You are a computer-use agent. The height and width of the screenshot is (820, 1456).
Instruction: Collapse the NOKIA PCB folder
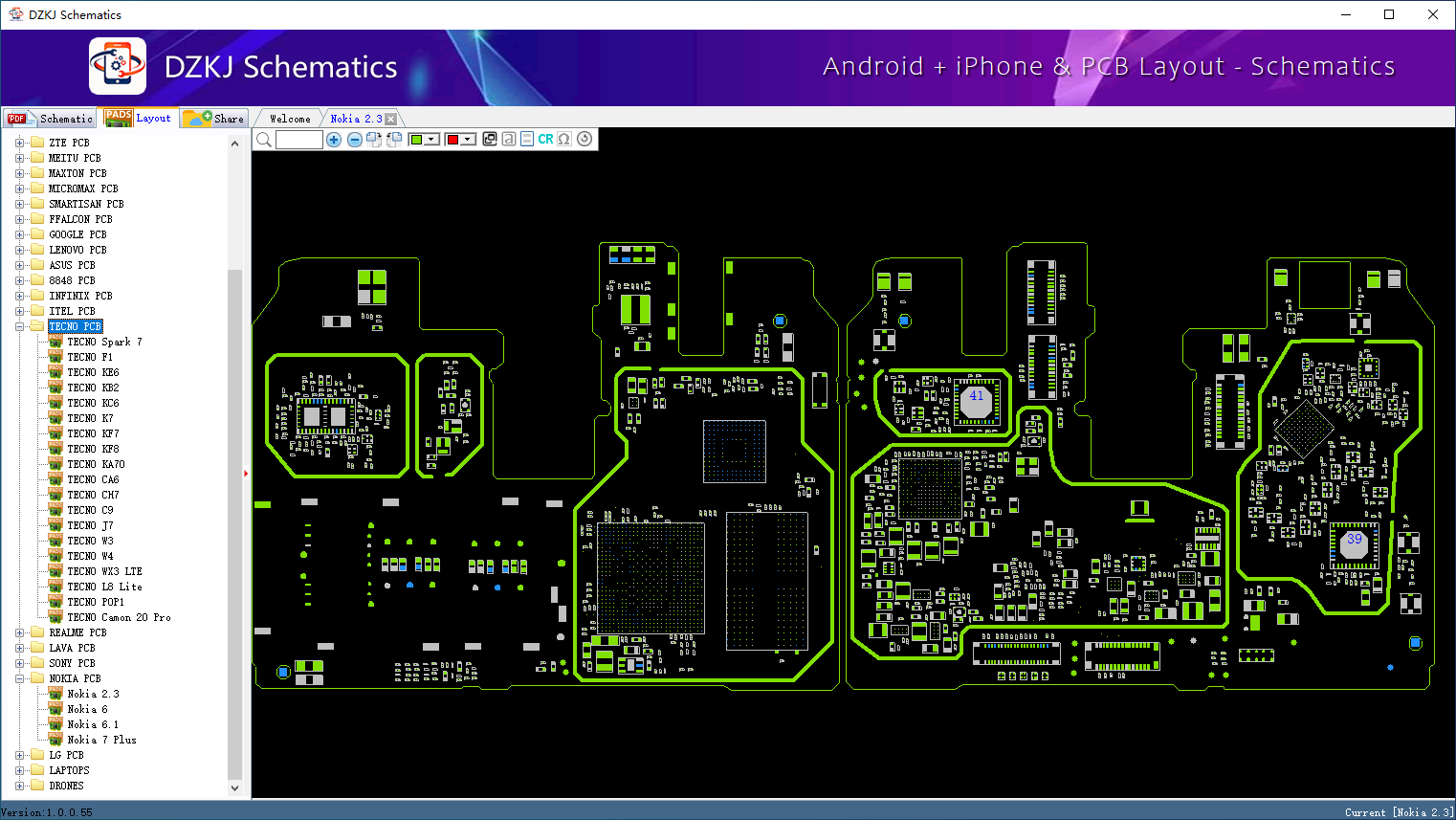pos(19,678)
